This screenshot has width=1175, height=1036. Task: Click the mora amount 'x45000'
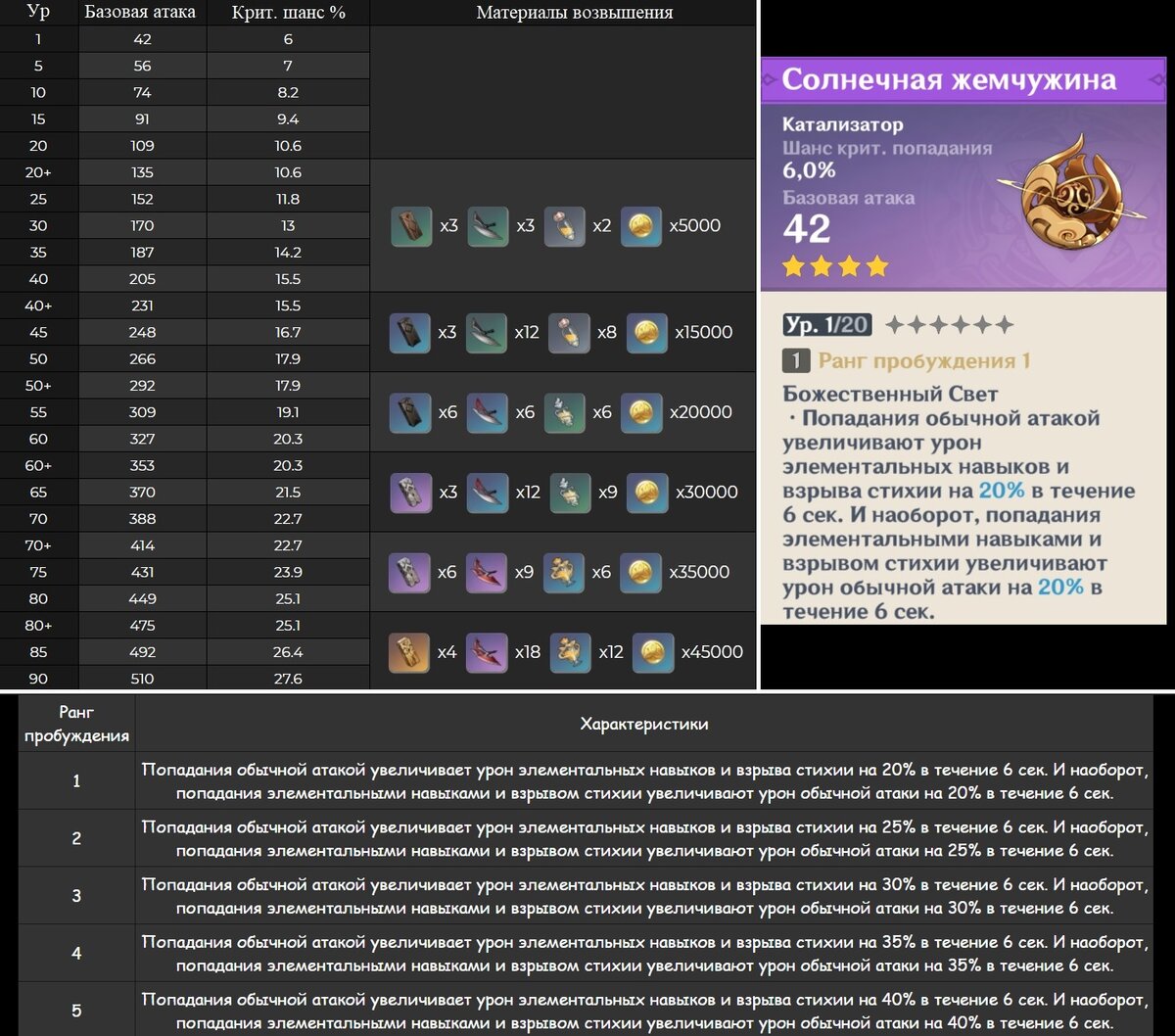click(x=712, y=652)
